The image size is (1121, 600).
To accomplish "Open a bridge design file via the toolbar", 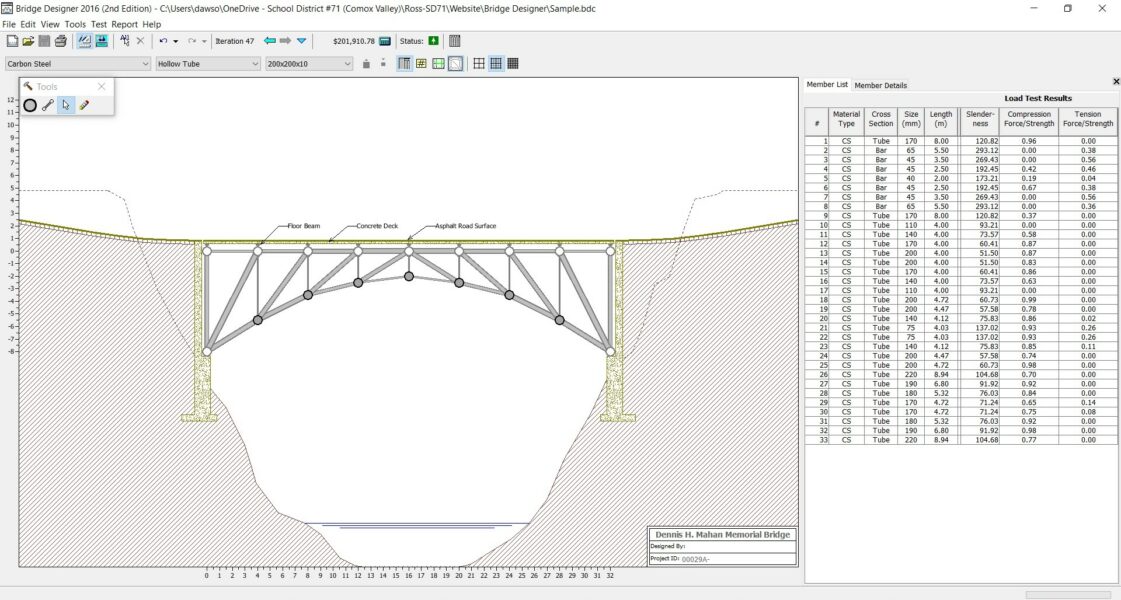I will pos(27,41).
